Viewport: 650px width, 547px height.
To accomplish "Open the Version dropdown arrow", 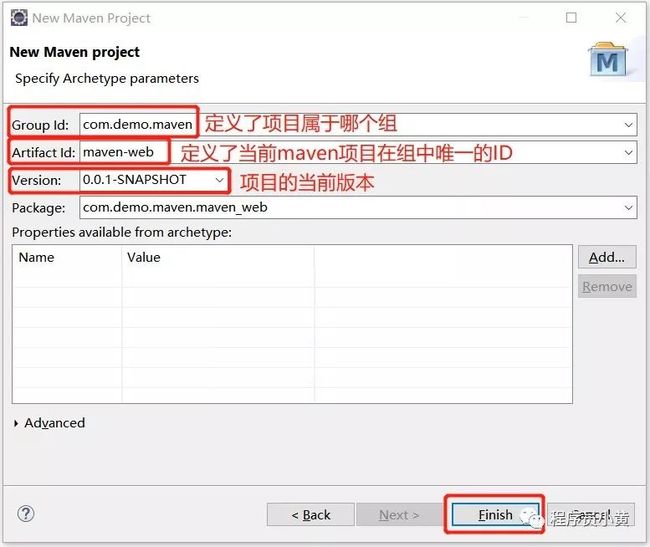I will point(219,180).
